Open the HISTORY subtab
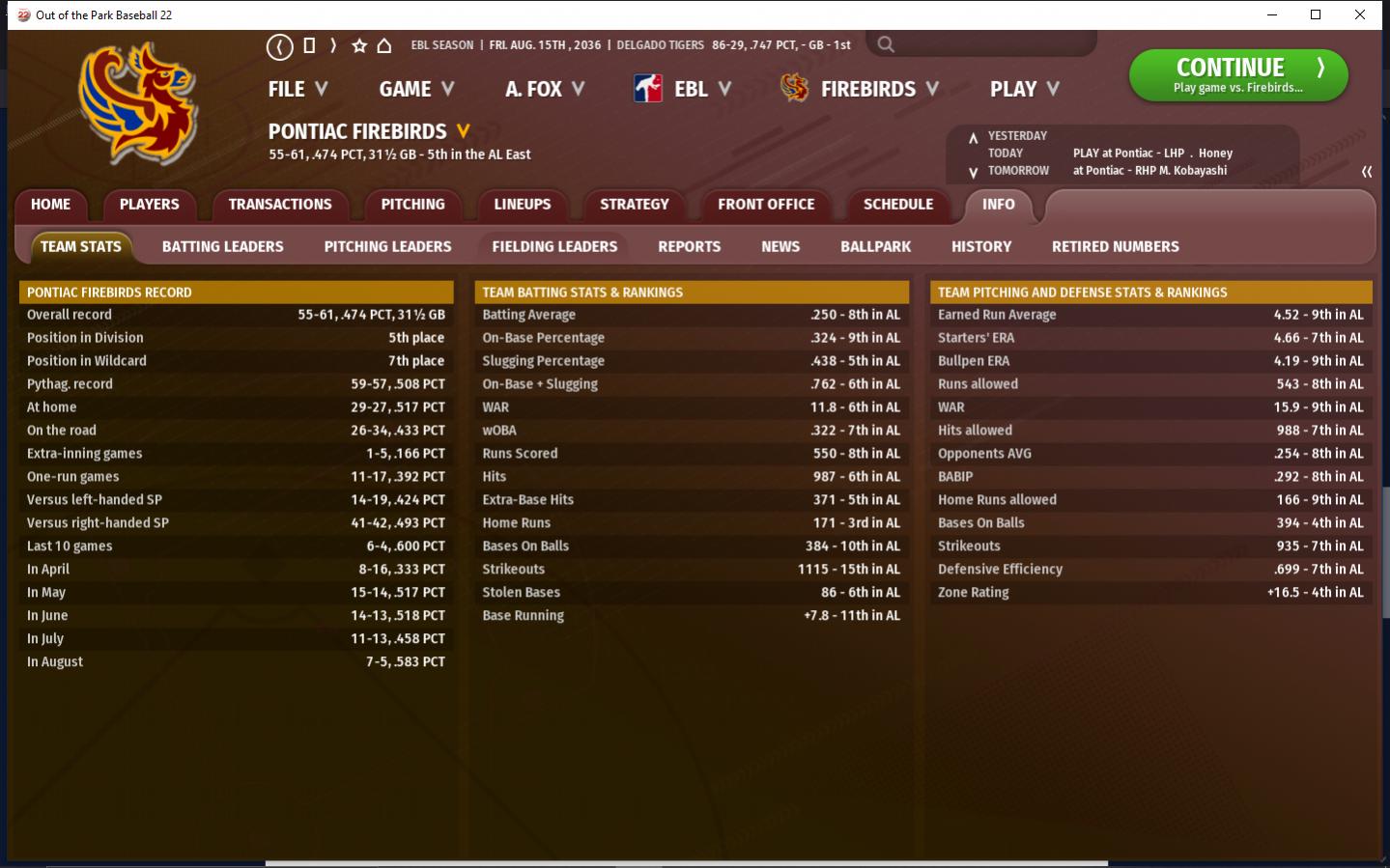 point(981,247)
